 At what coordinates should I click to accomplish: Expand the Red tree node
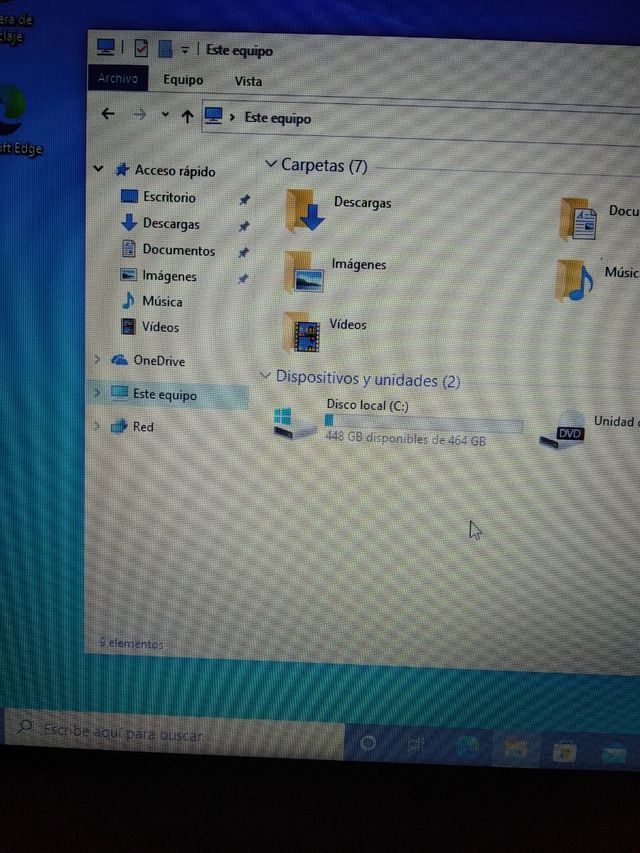[x=97, y=425]
